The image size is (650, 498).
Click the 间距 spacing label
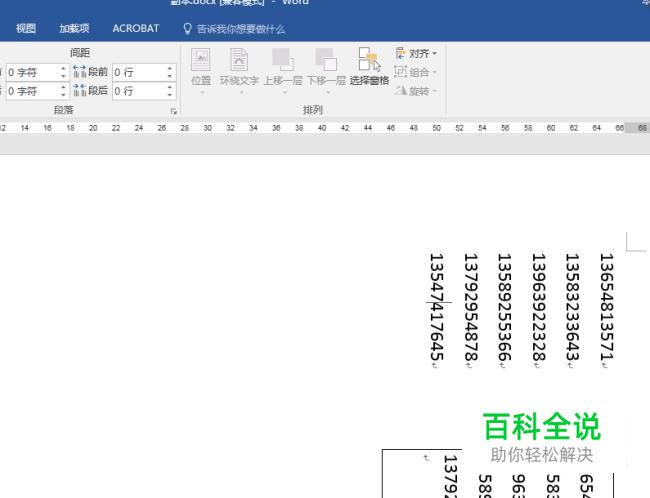tap(80, 53)
